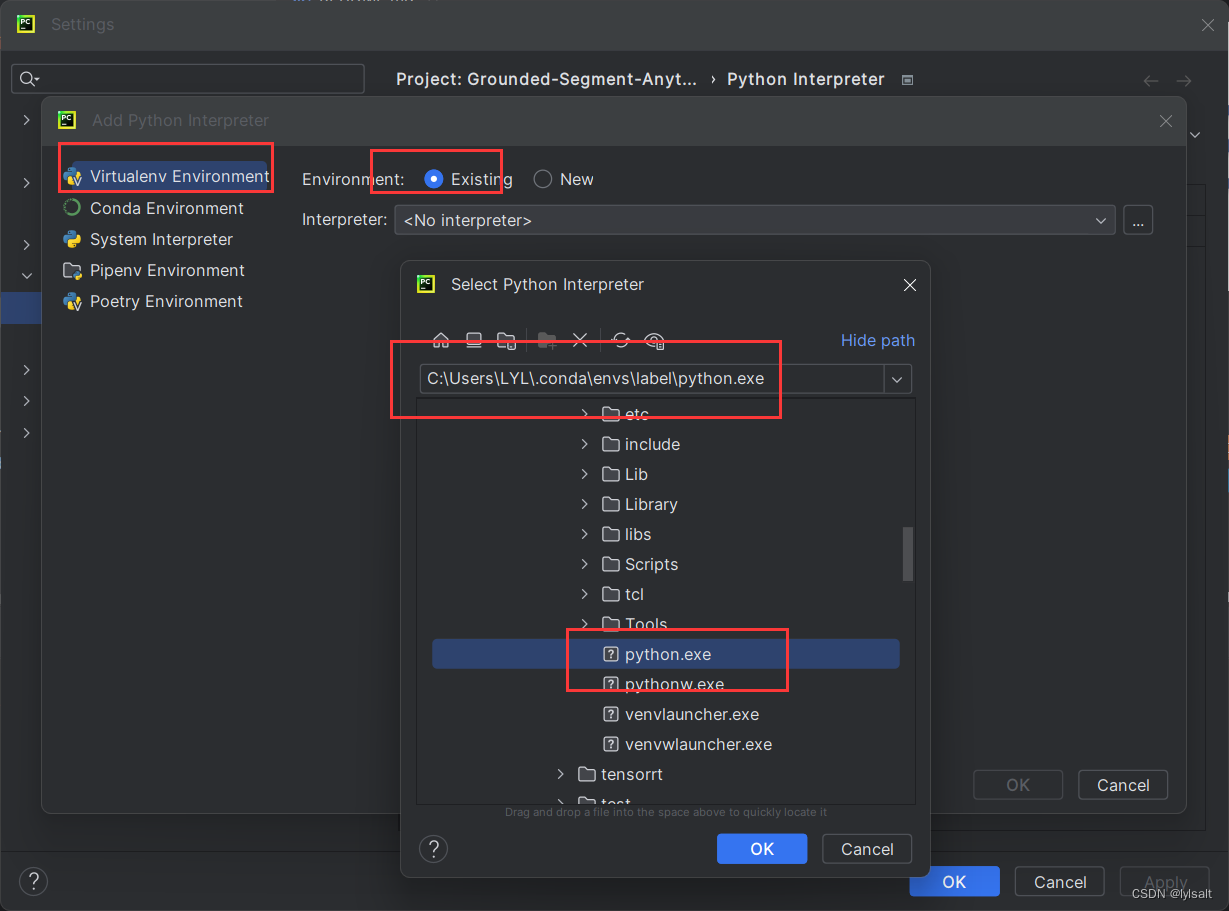Select the tensorrt folder row

[666, 774]
